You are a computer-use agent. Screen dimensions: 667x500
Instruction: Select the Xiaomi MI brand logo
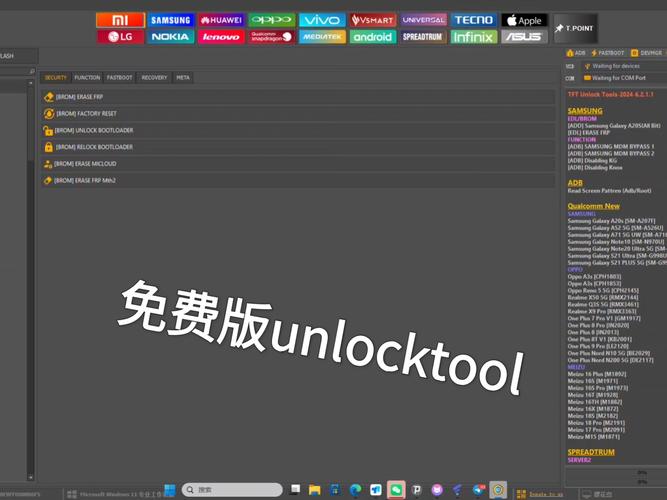(120, 20)
